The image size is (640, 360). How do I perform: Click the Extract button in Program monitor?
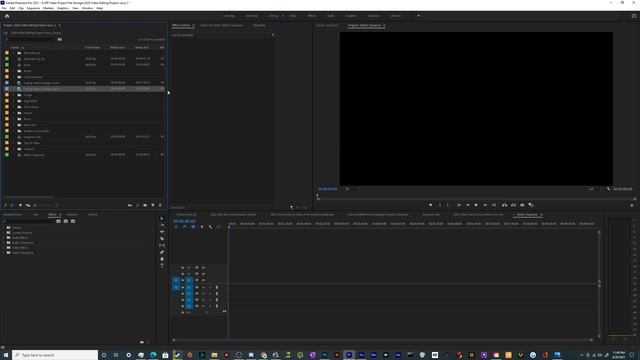coord(513,205)
